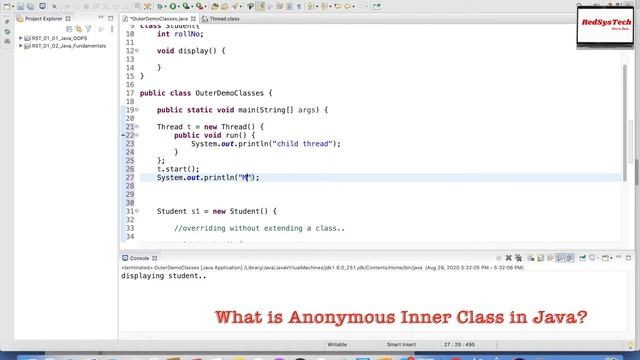The height and width of the screenshot is (360, 640).
Task: Go to Previous Annotation icon
Action: 324,6
